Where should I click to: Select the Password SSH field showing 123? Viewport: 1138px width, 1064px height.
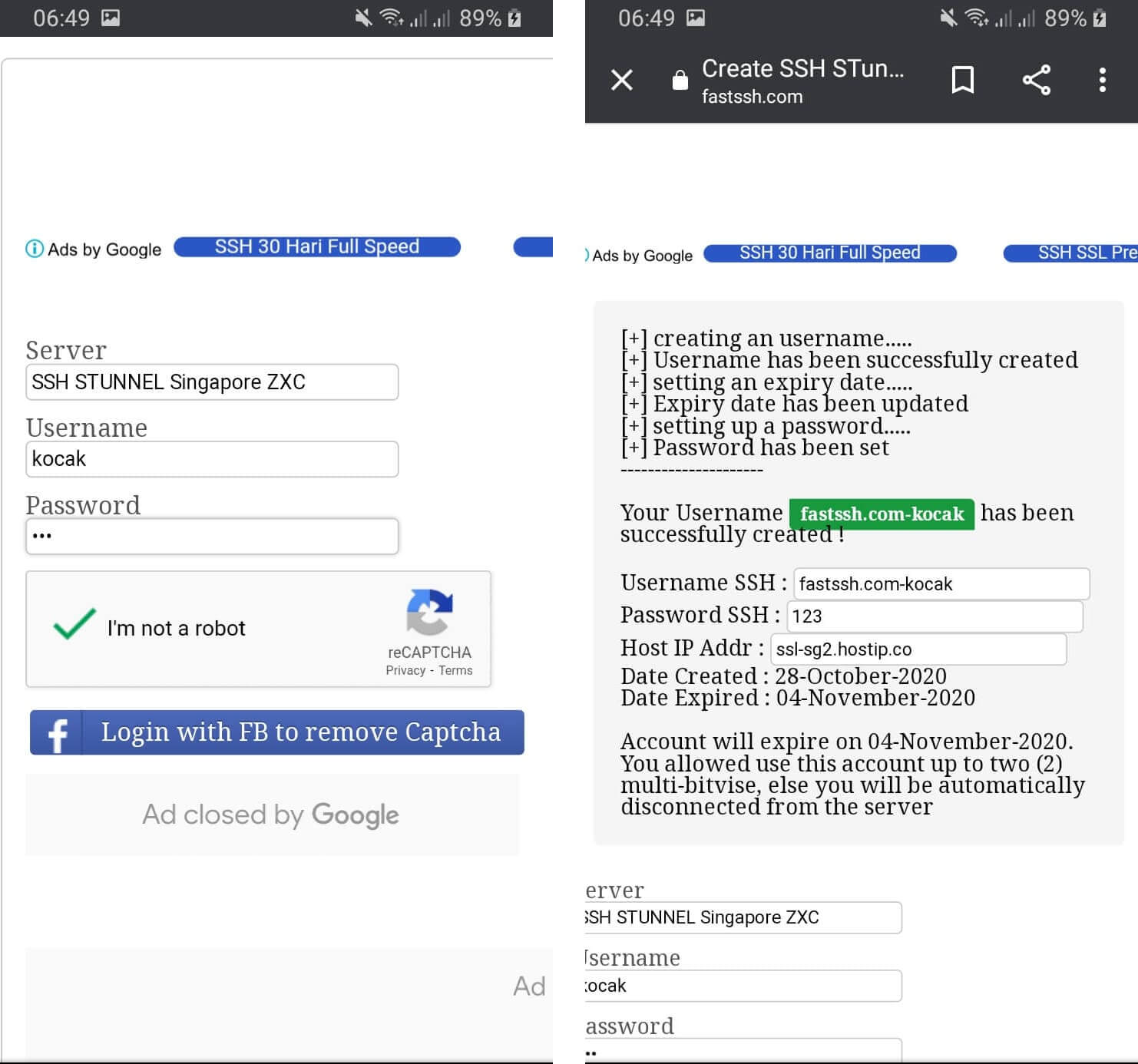pyautogui.click(x=935, y=616)
